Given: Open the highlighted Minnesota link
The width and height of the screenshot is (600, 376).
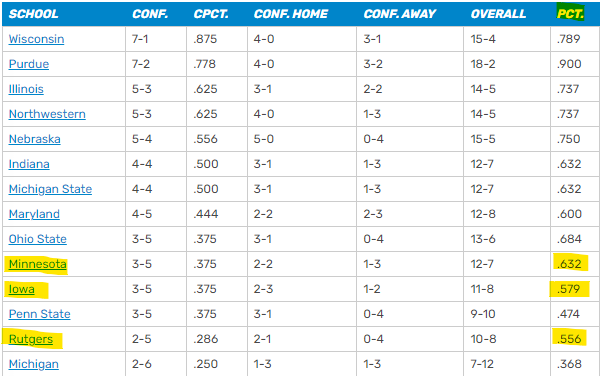Looking at the screenshot, I should pos(38,264).
